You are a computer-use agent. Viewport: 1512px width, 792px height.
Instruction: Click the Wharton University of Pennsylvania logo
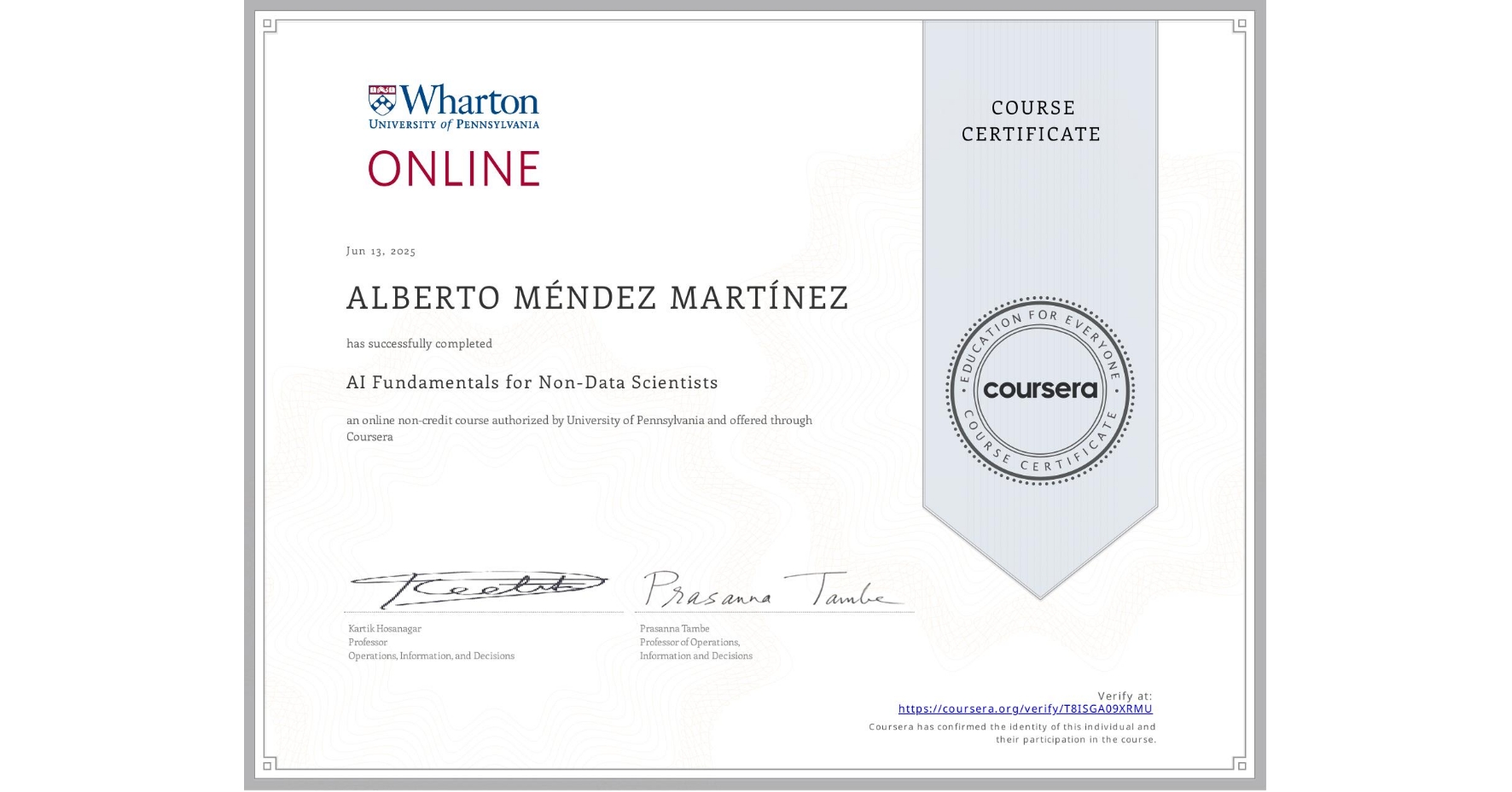[453, 107]
